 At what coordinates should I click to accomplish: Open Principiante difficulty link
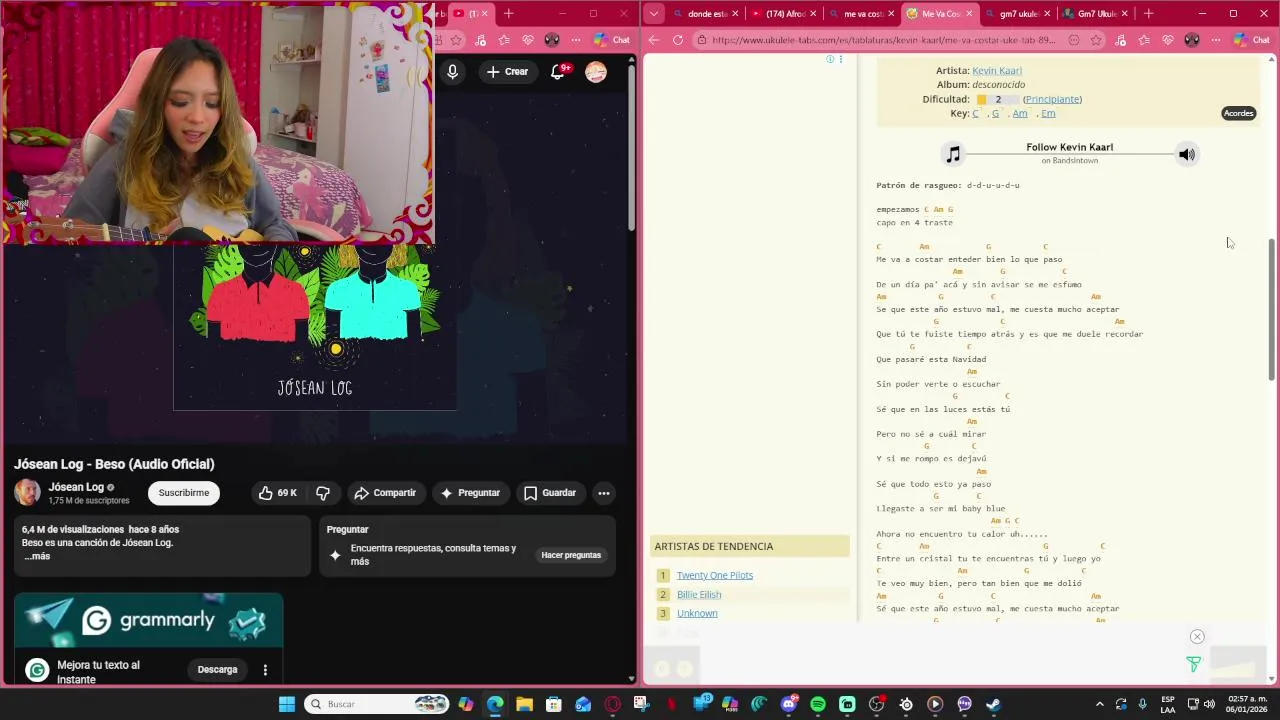[1052, 99]
